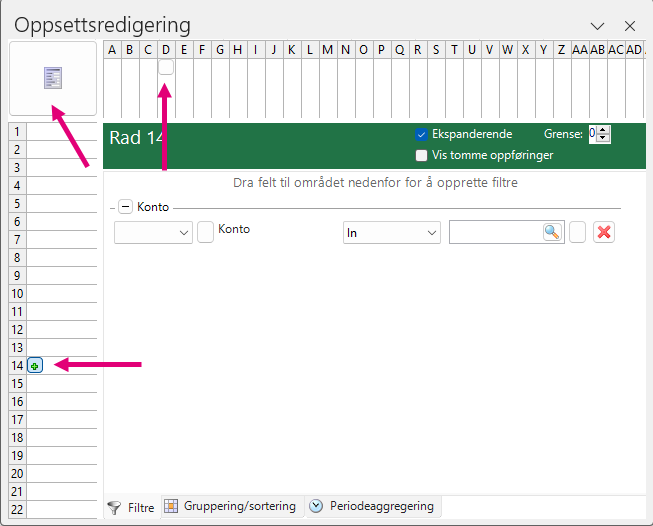Select column header AA

pos(580,50)
